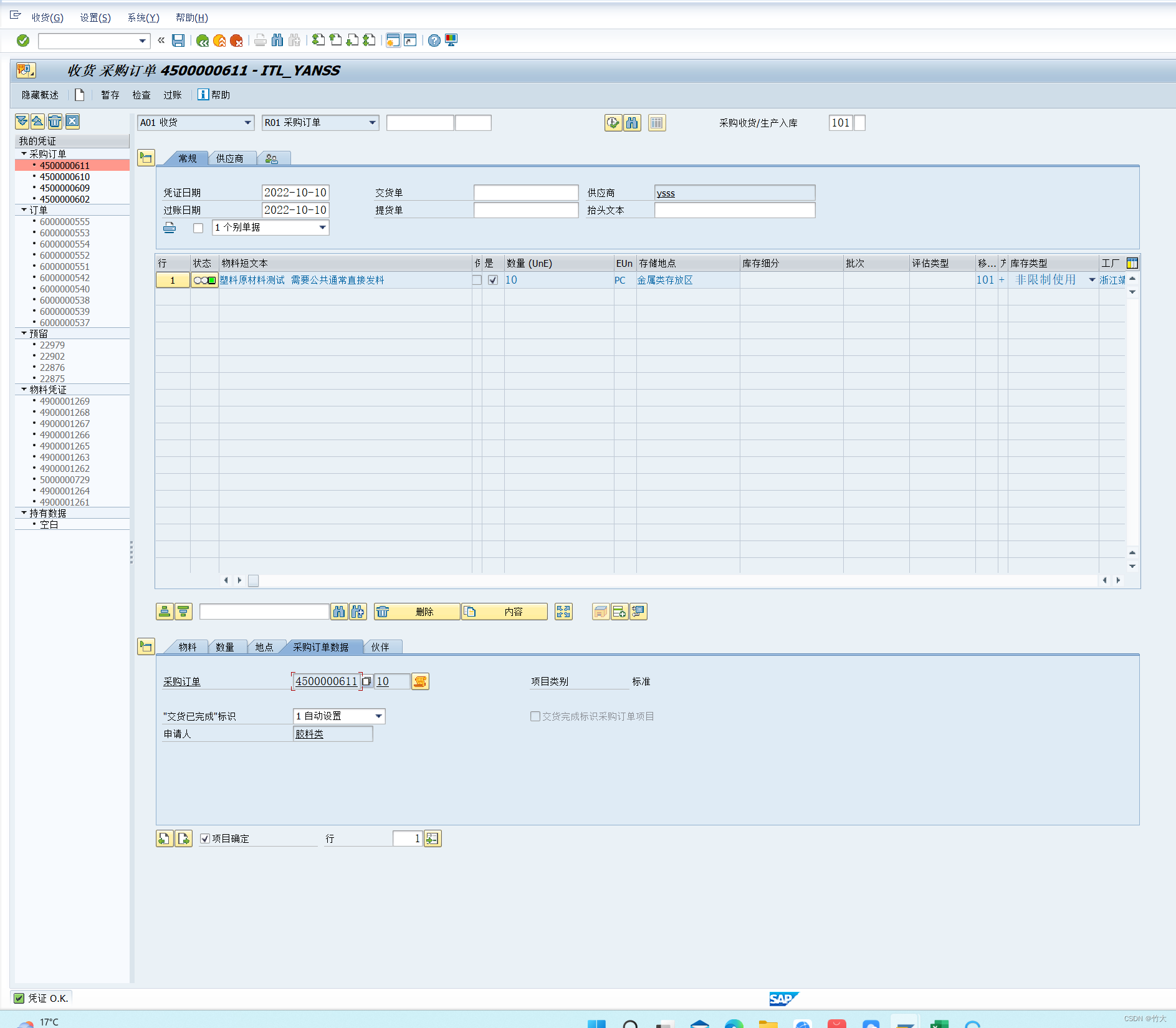The height and width of the screenshot is (1028, 1176).
Task: Click the Execute clock icon near 采购收货/生产入库
Action: point(613,123)
